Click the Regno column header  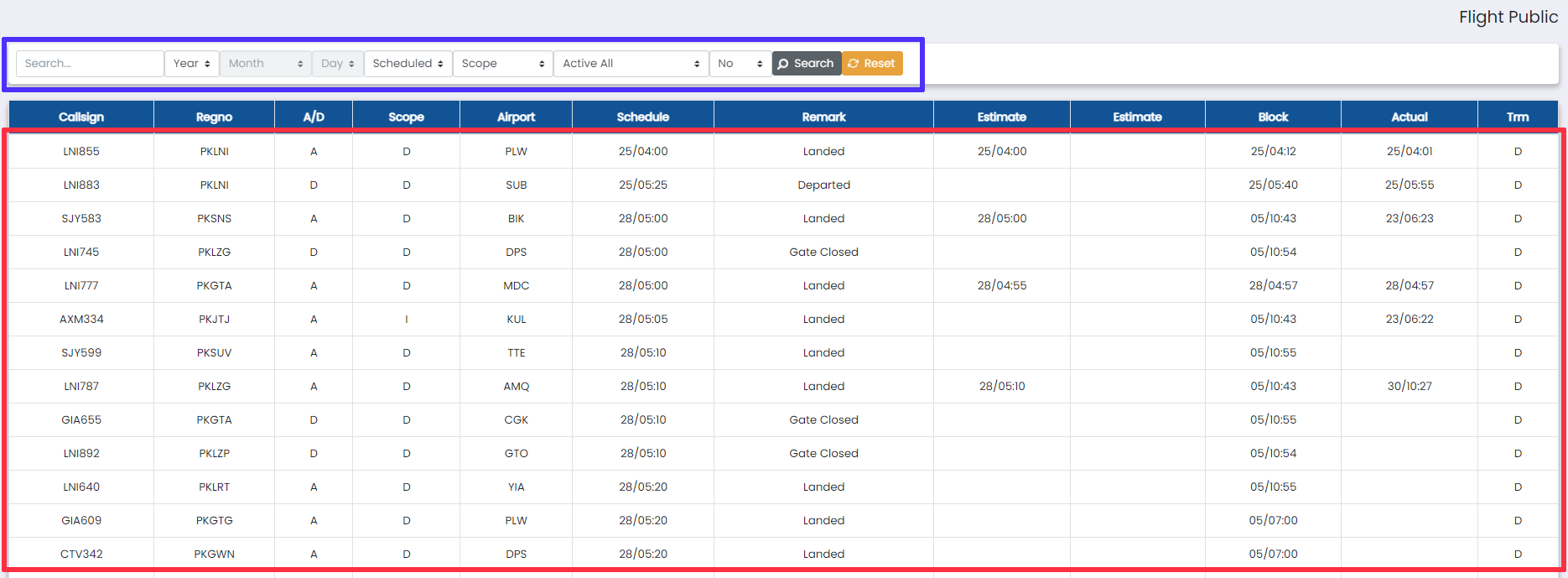(x=214, y=117)
